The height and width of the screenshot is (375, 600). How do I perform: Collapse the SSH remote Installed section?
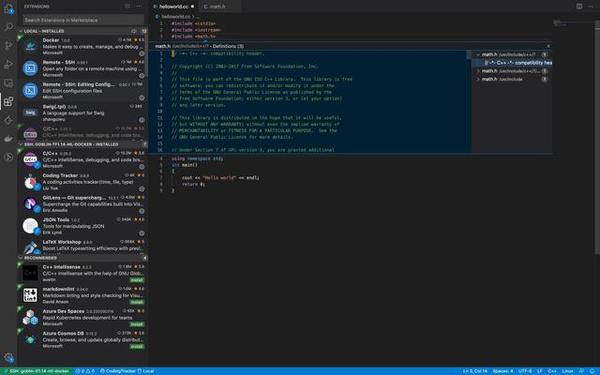[x=21, y=144]
